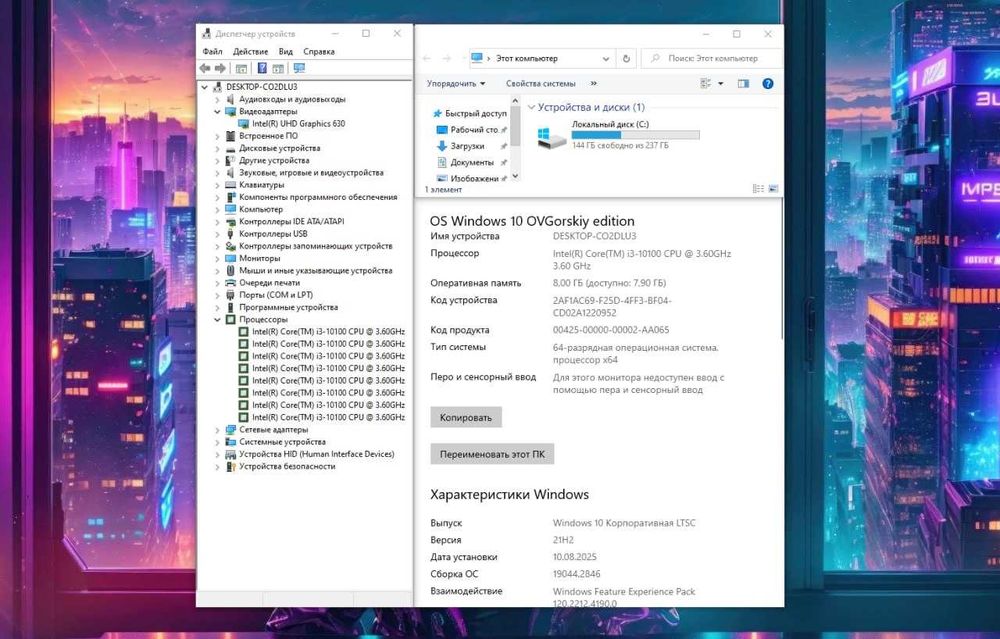Click the Local Disk (C:) drive icon
This screenshot has height=639, width=1000.
(551, 137)
